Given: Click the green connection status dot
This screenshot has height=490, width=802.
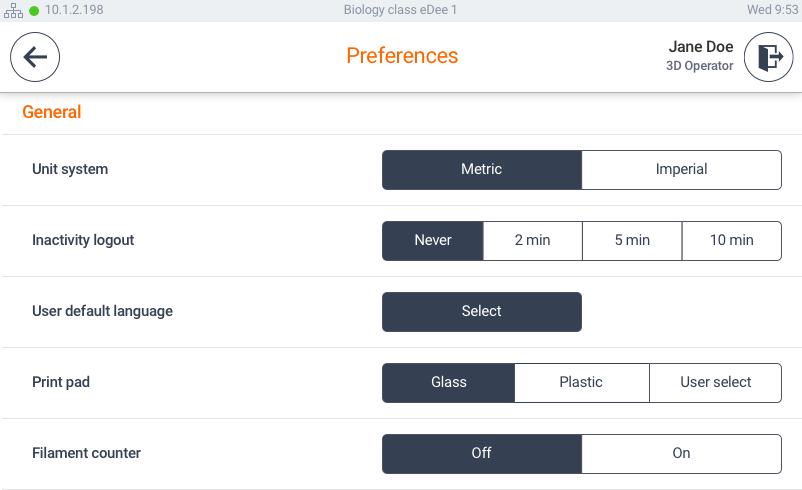Looking at the screenshot, I should pos(34,11).
